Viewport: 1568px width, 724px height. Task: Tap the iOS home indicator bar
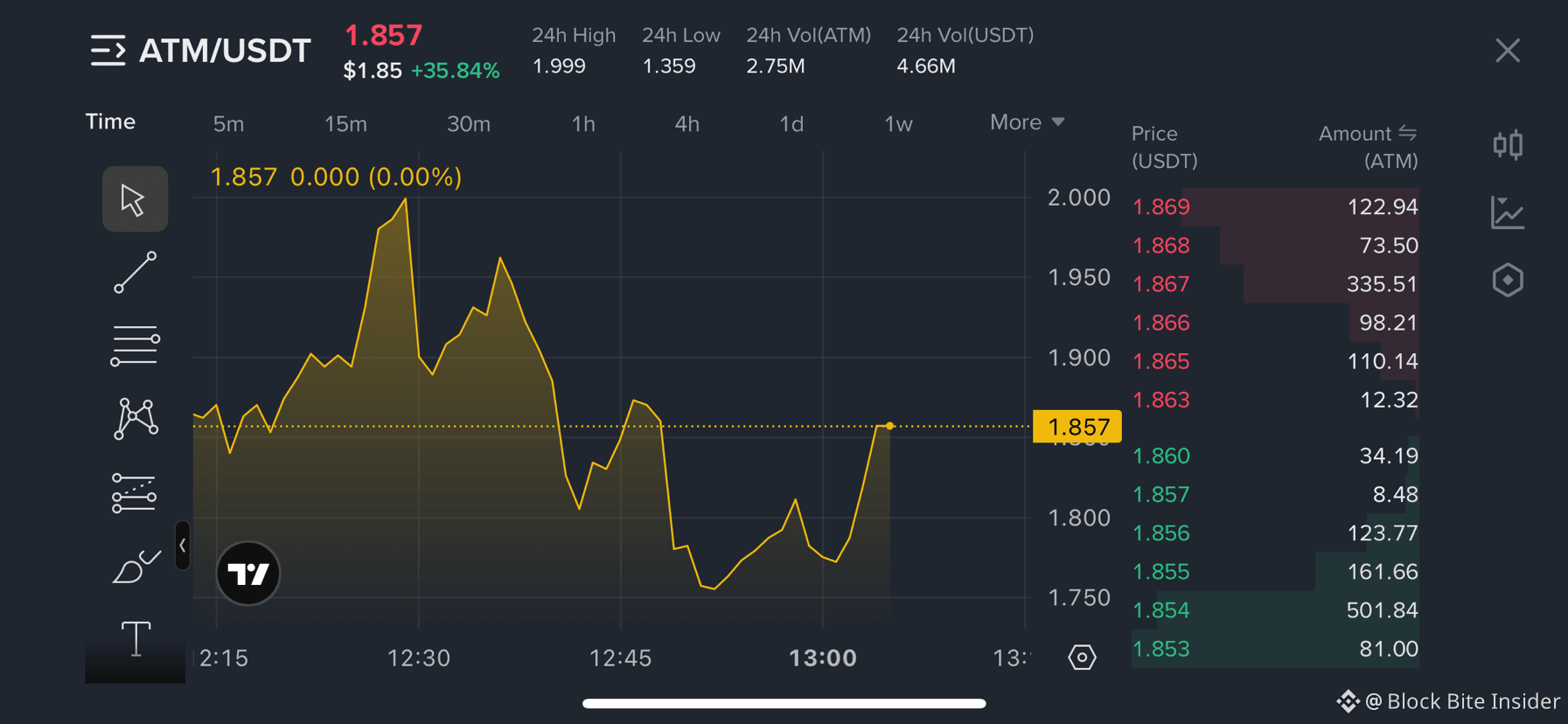coord(784,703)
